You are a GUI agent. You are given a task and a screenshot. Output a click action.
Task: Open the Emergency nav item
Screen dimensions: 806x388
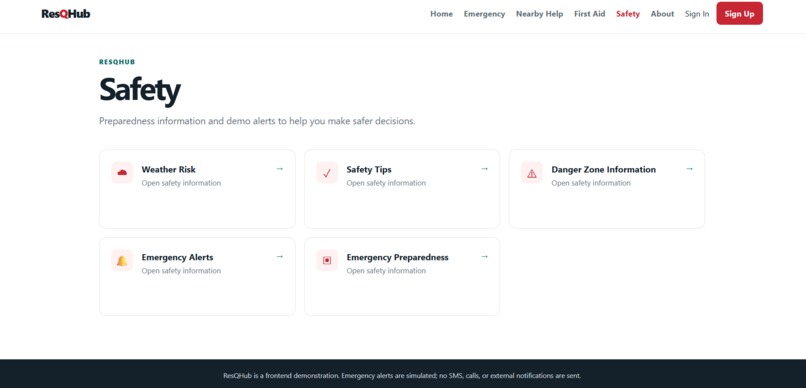484,14
